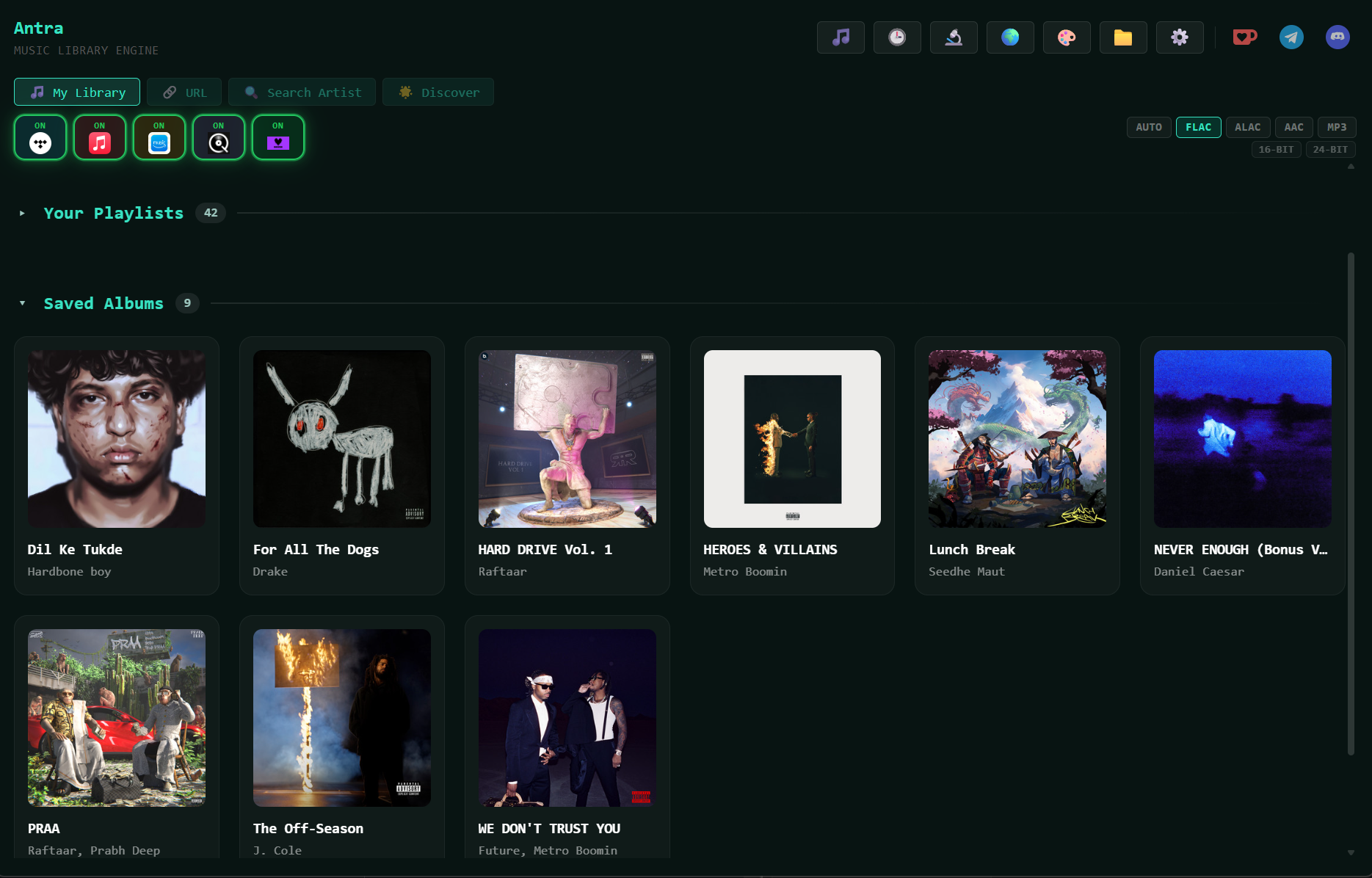The image size is (1372, 878).
Task: Switch to the URL tab
Action: click(x=184, y=92)
